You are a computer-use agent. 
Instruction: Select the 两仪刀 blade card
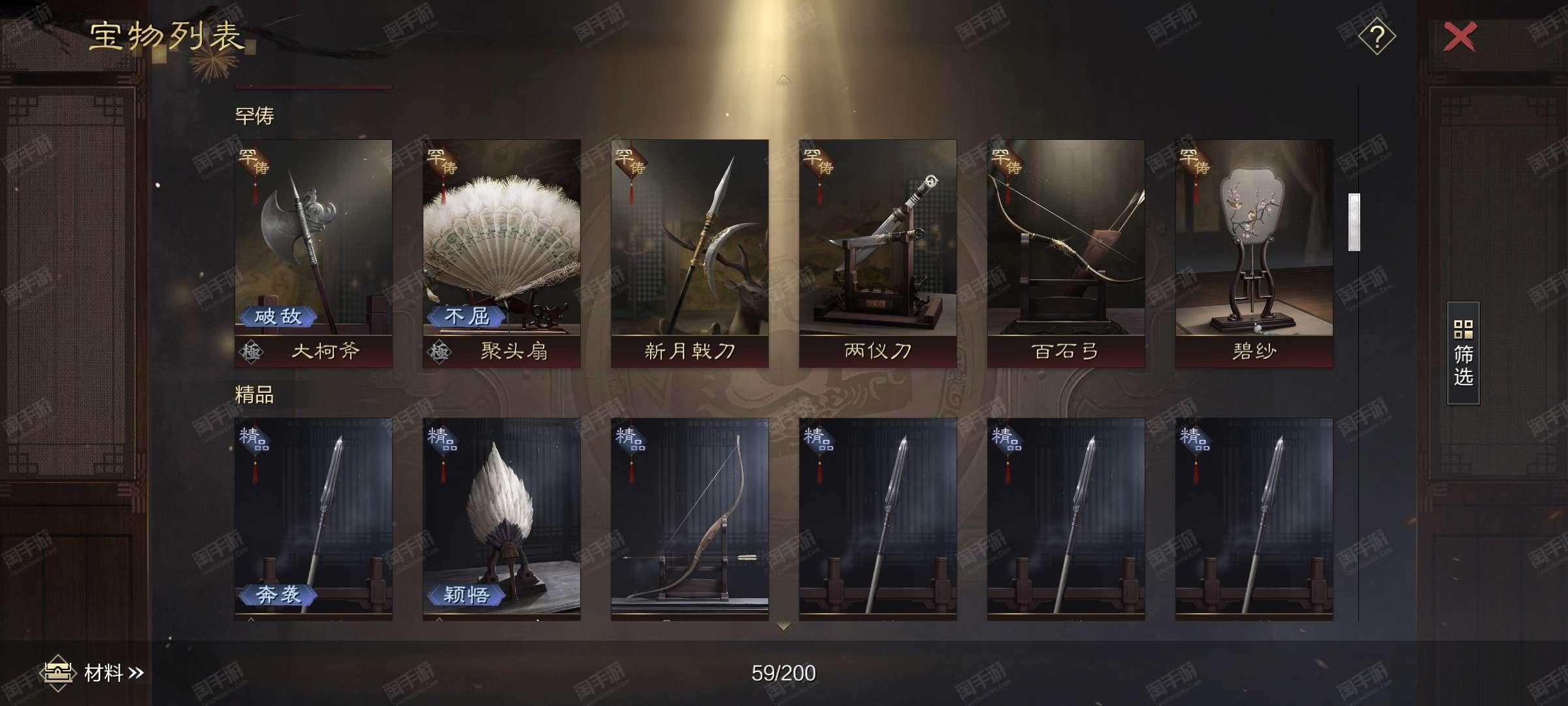point(878,254)
